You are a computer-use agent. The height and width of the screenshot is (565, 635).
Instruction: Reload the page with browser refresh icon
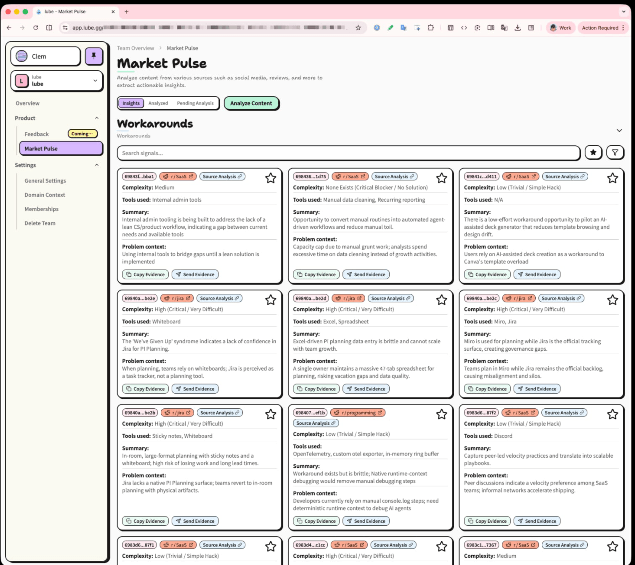click(37, 28)
